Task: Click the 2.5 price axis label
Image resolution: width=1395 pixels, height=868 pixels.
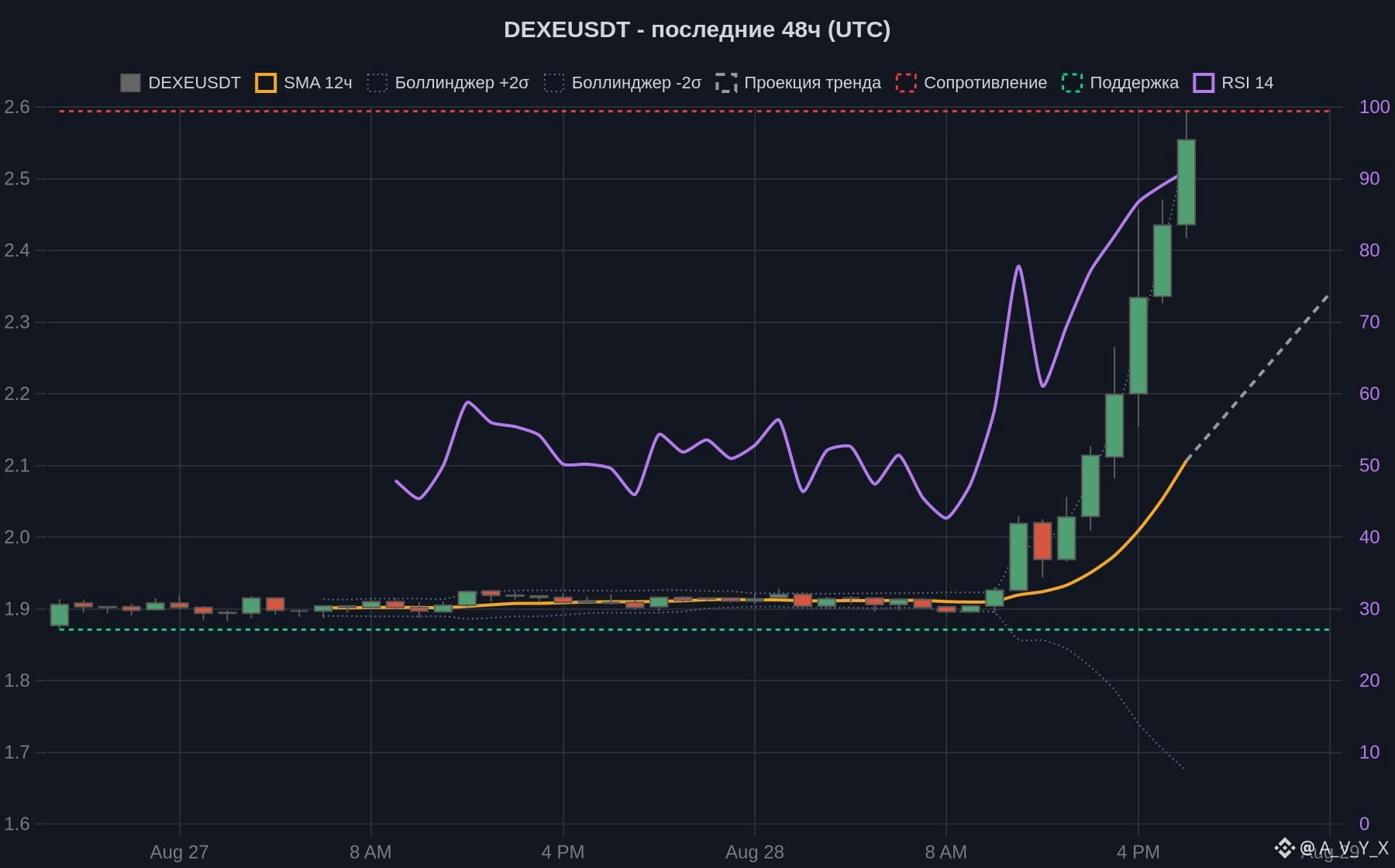Action: point(17,179)
